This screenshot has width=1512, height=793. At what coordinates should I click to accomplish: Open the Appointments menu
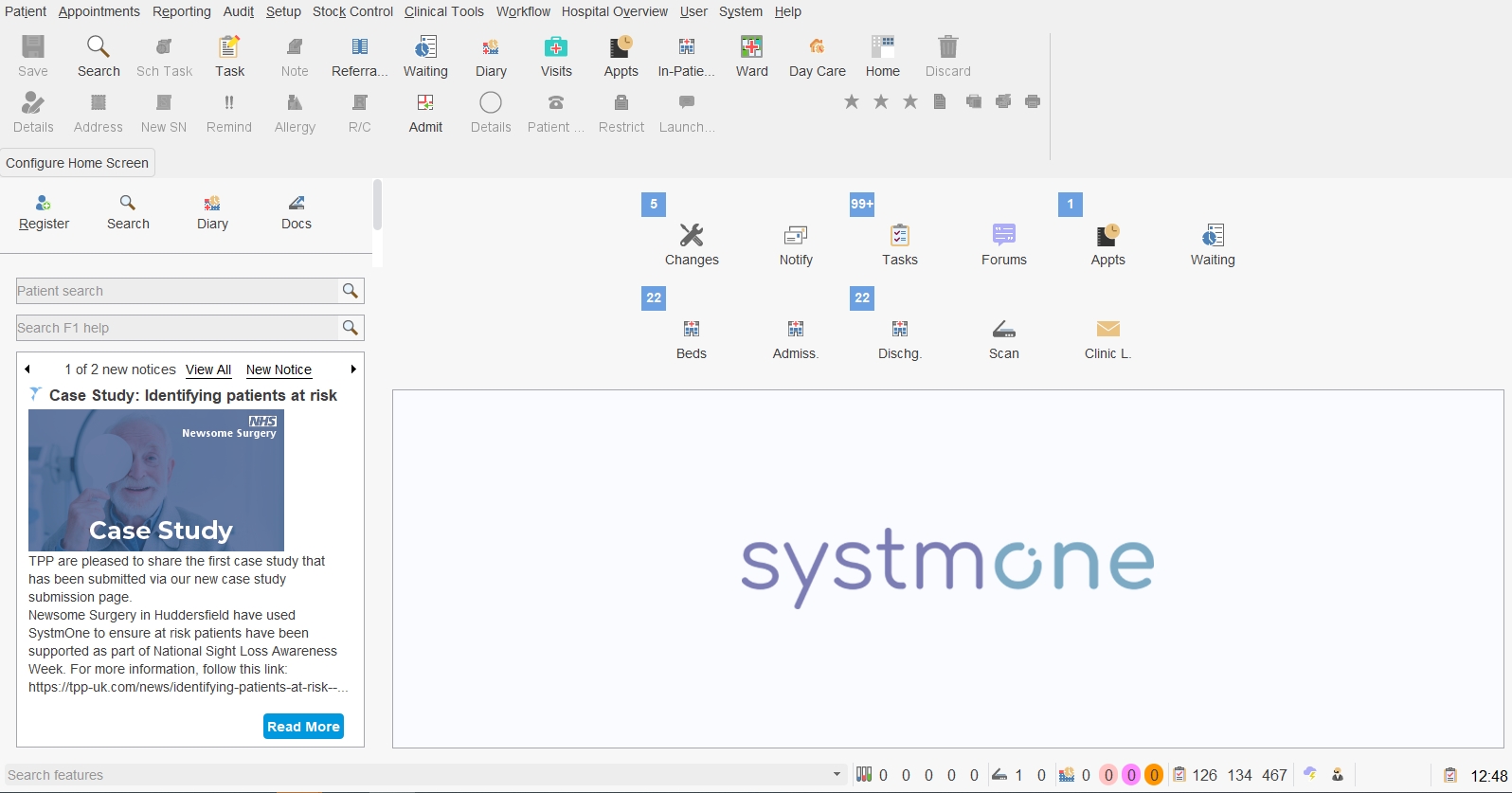[99, 11]
